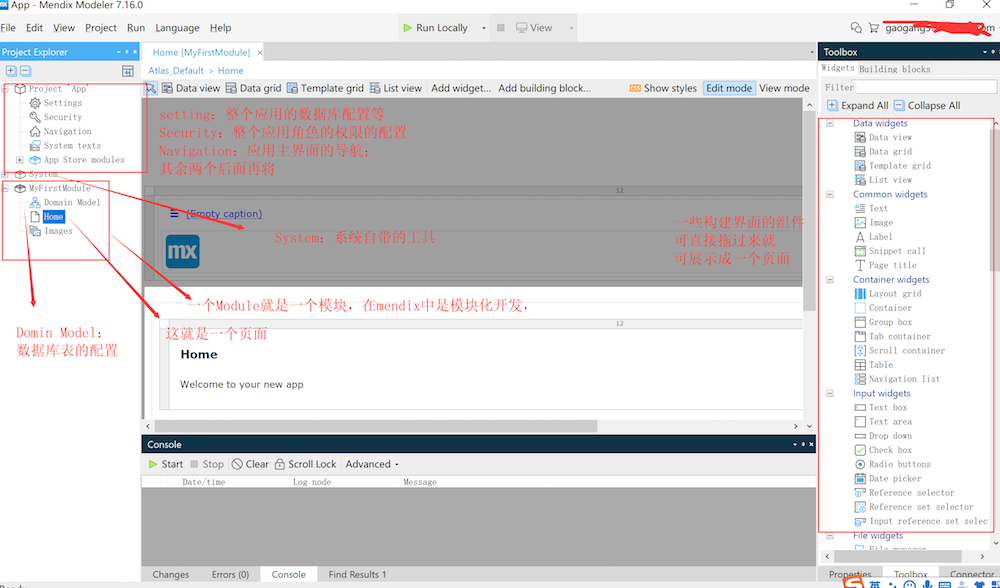Expand the System module node
The height and width of the screenshot is (588, 1000).
click(x=6, y=173)
